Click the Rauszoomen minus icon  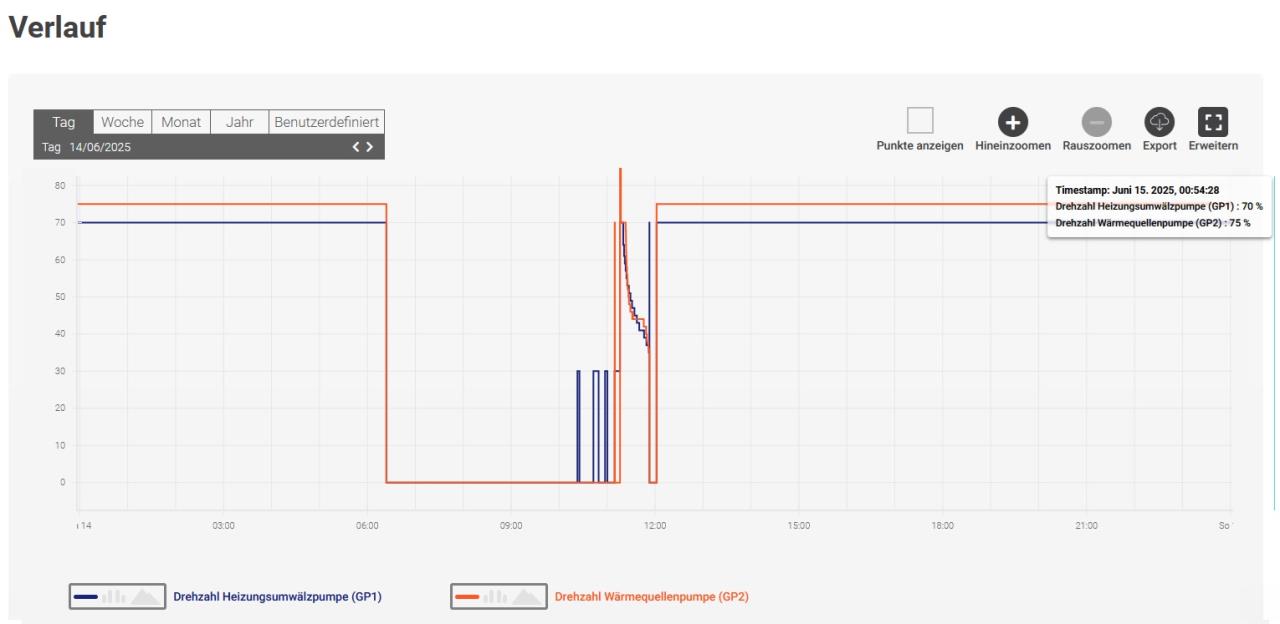coord(1097,122)
